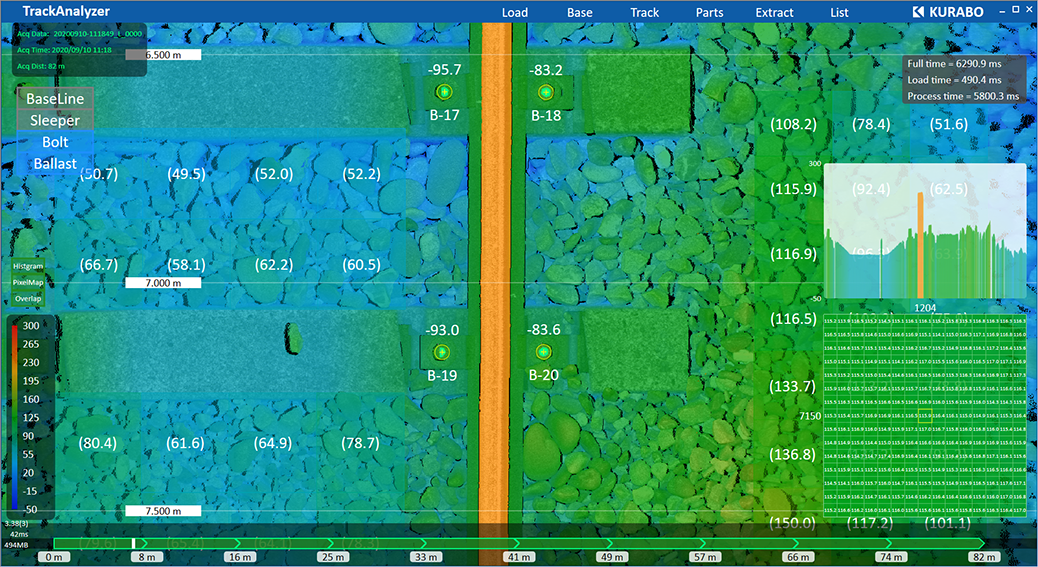This screenshot has height=567, width=1038.
Task: Jump to the 49 m timeline marker
Action: 612,557
